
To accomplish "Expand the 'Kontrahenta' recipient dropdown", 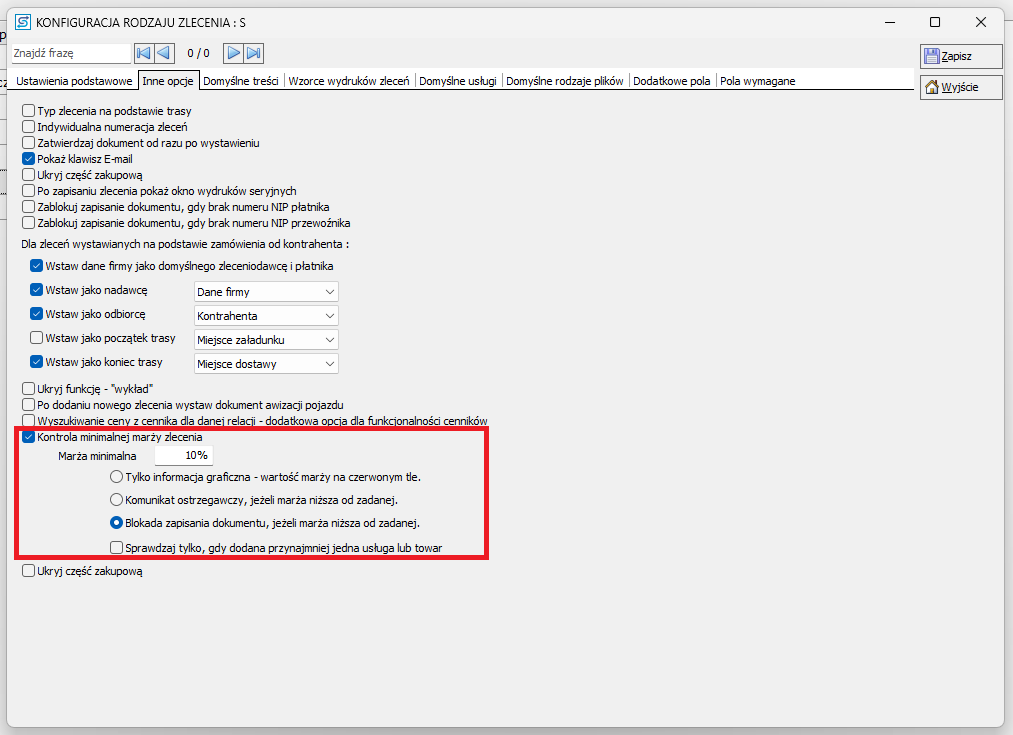I will pyautogui.click(x=266, y=316).
